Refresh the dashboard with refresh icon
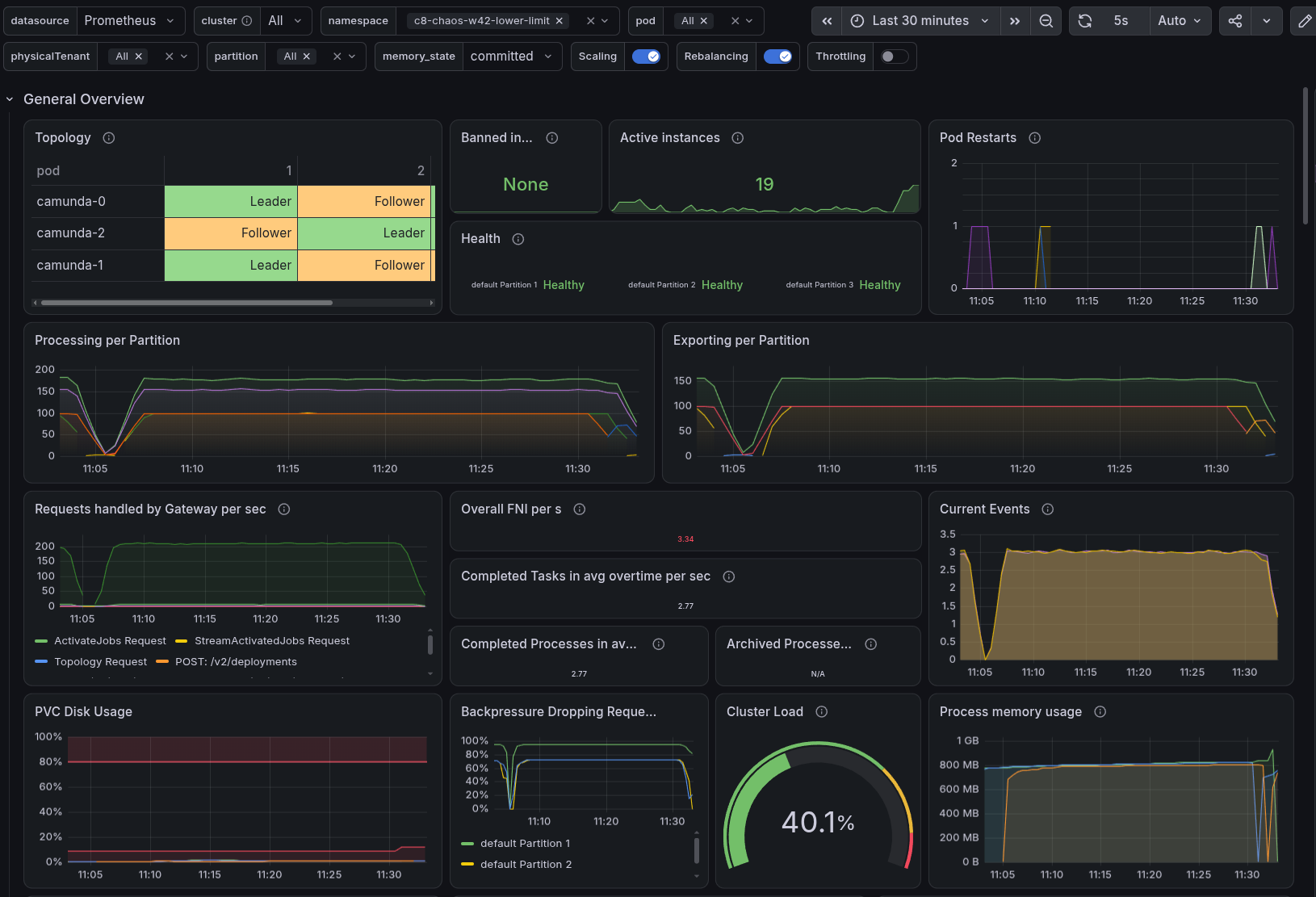This screenshot has height=897, width=1316. pos(1085,21)
